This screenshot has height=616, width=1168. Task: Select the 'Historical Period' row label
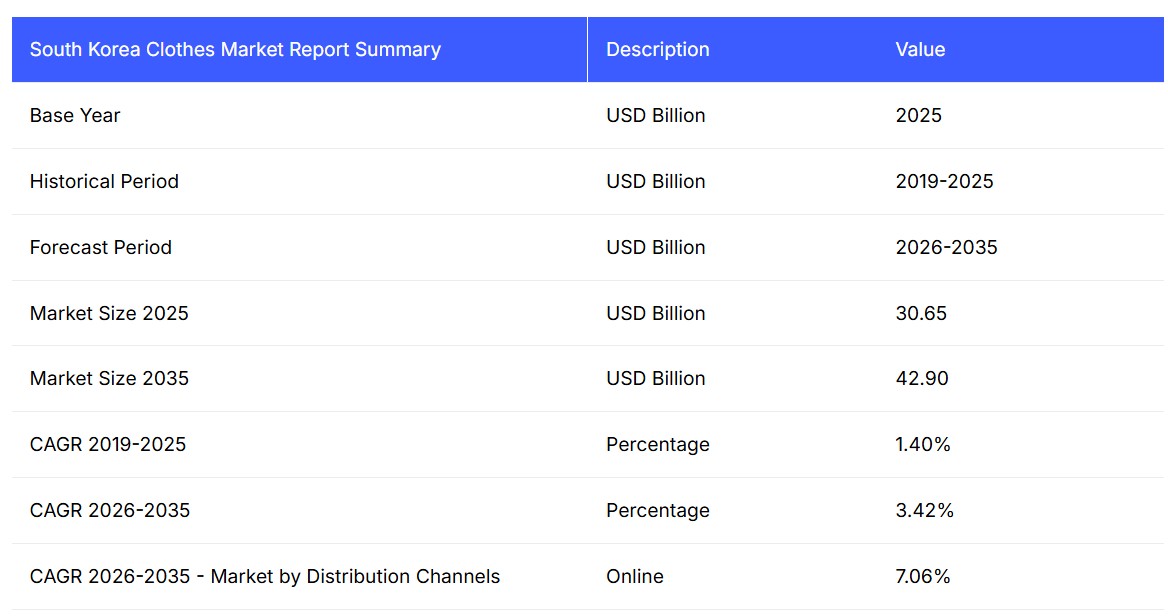(104, 181)
